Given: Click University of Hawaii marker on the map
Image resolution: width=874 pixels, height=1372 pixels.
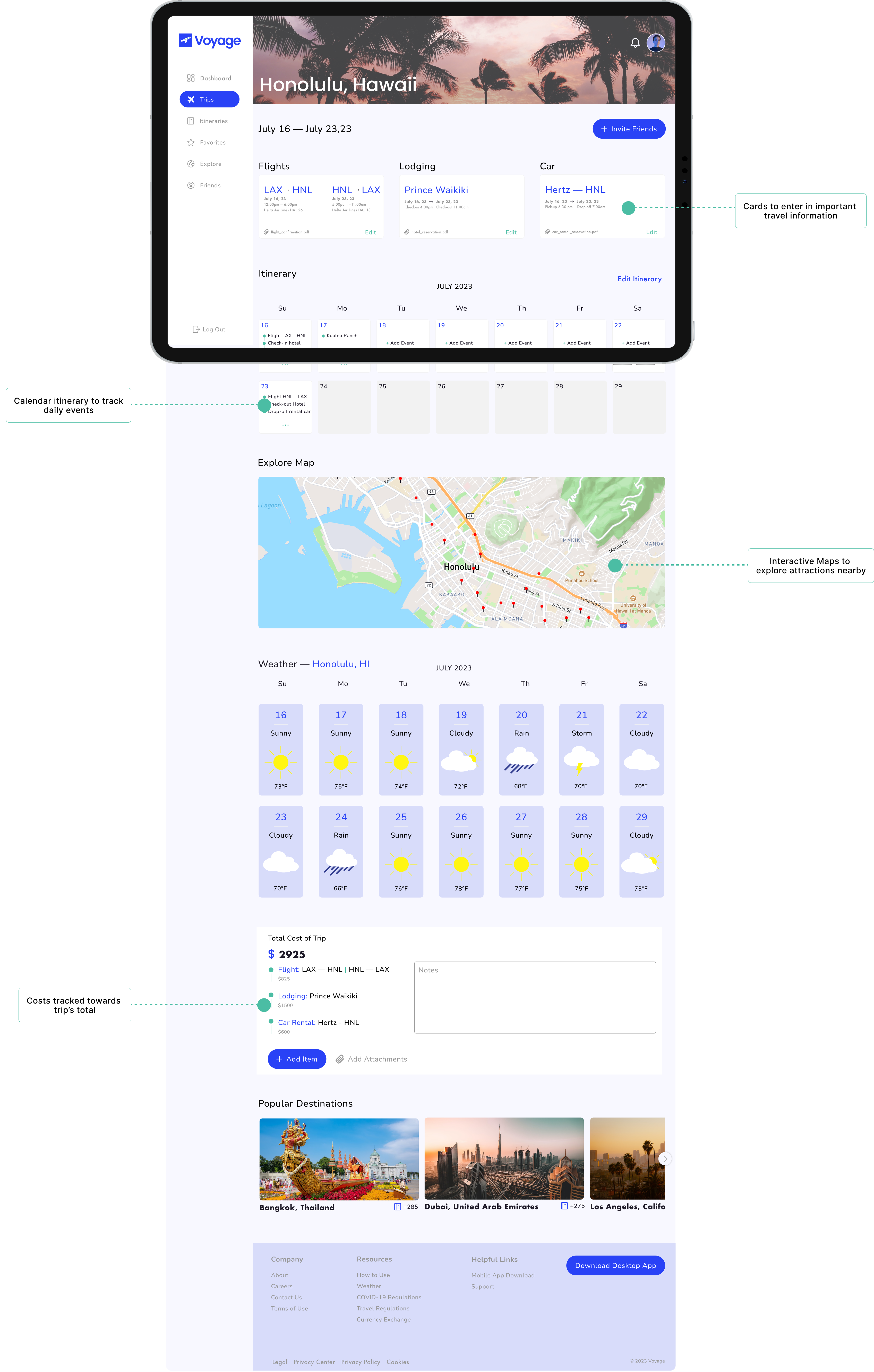Looking at the screenshot, I should pyautogui.click(x=633, y=599).
